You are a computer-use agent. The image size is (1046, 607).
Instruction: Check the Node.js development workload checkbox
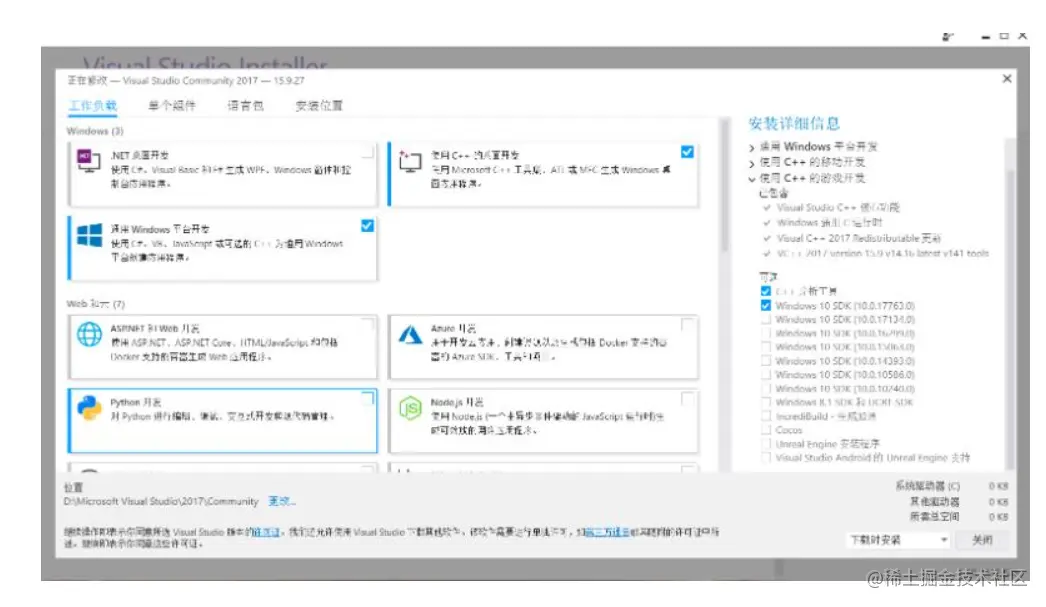click(687, 399)
